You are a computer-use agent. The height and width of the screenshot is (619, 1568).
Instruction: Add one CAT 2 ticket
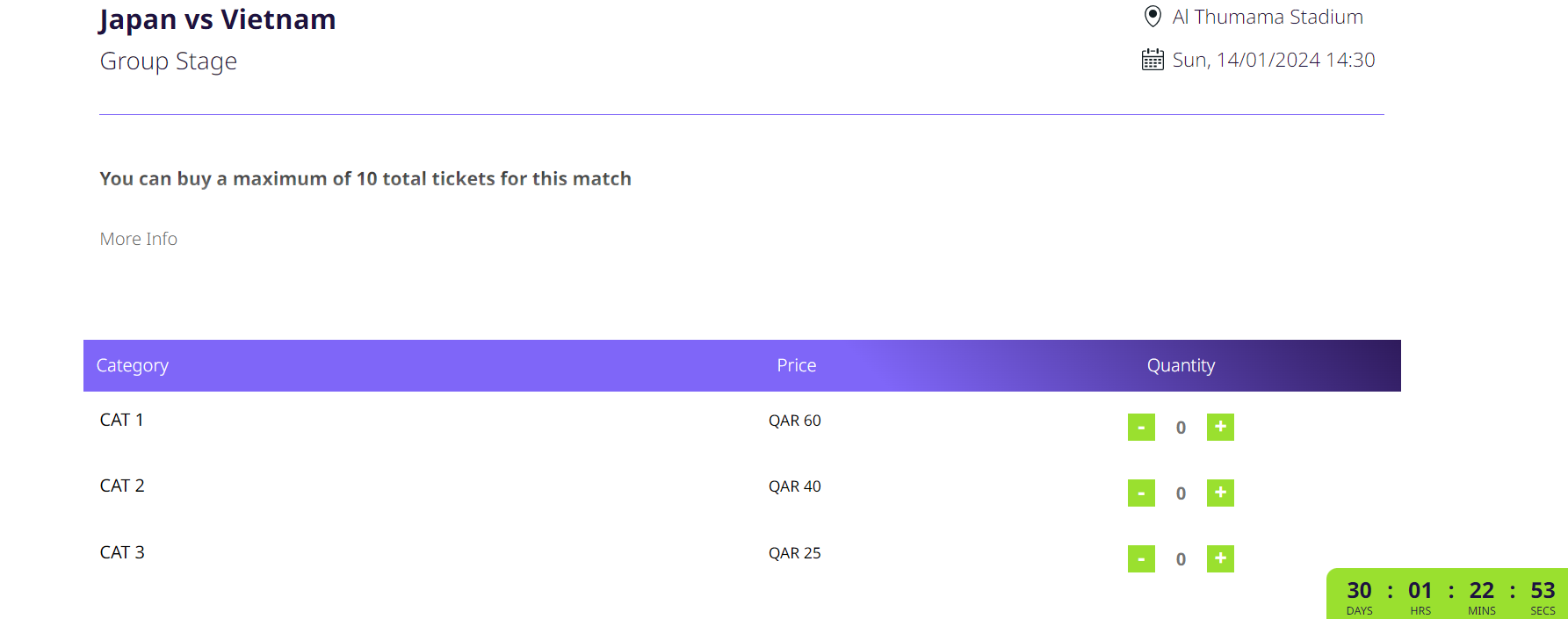(x=1220, y=493)
